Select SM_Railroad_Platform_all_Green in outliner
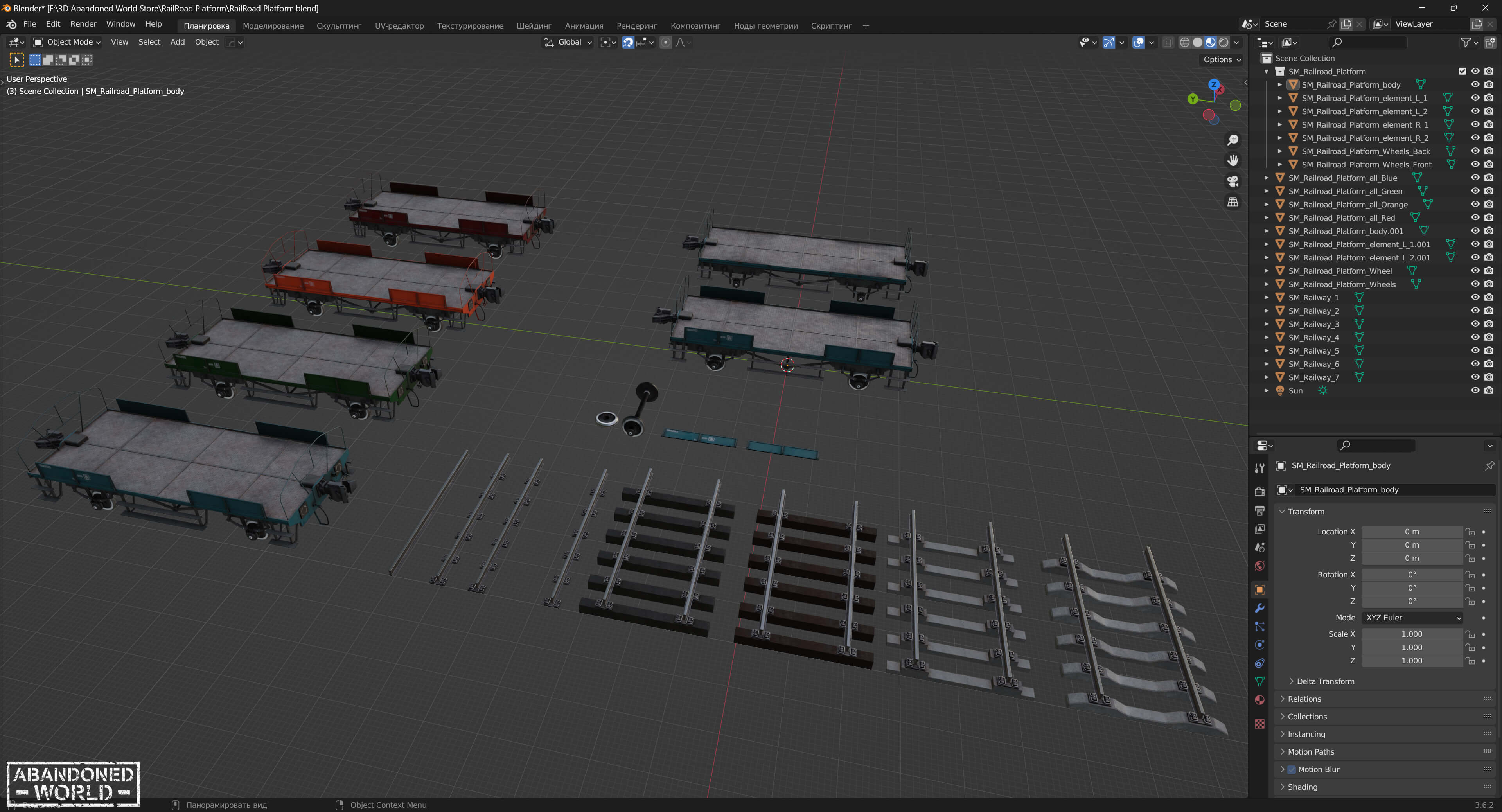This screenshot has width=1502, height=812. pos(1345,191)
